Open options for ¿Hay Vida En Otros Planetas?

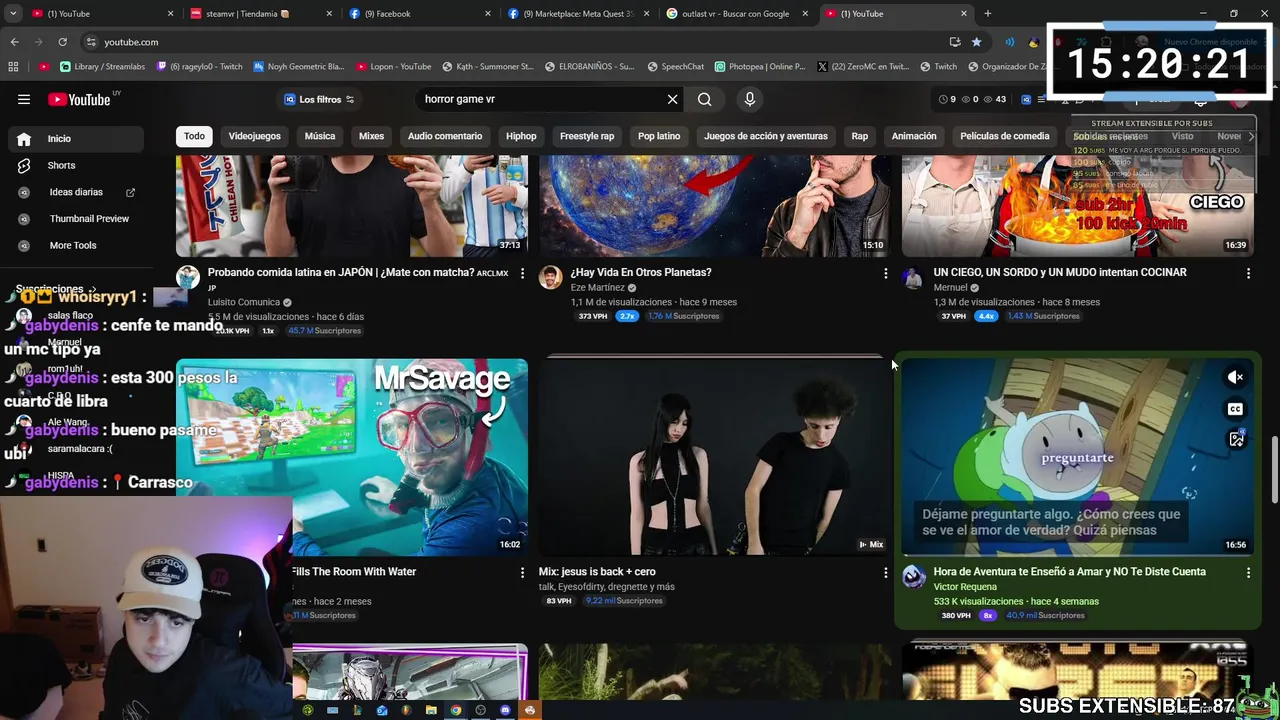pos(885,273)
